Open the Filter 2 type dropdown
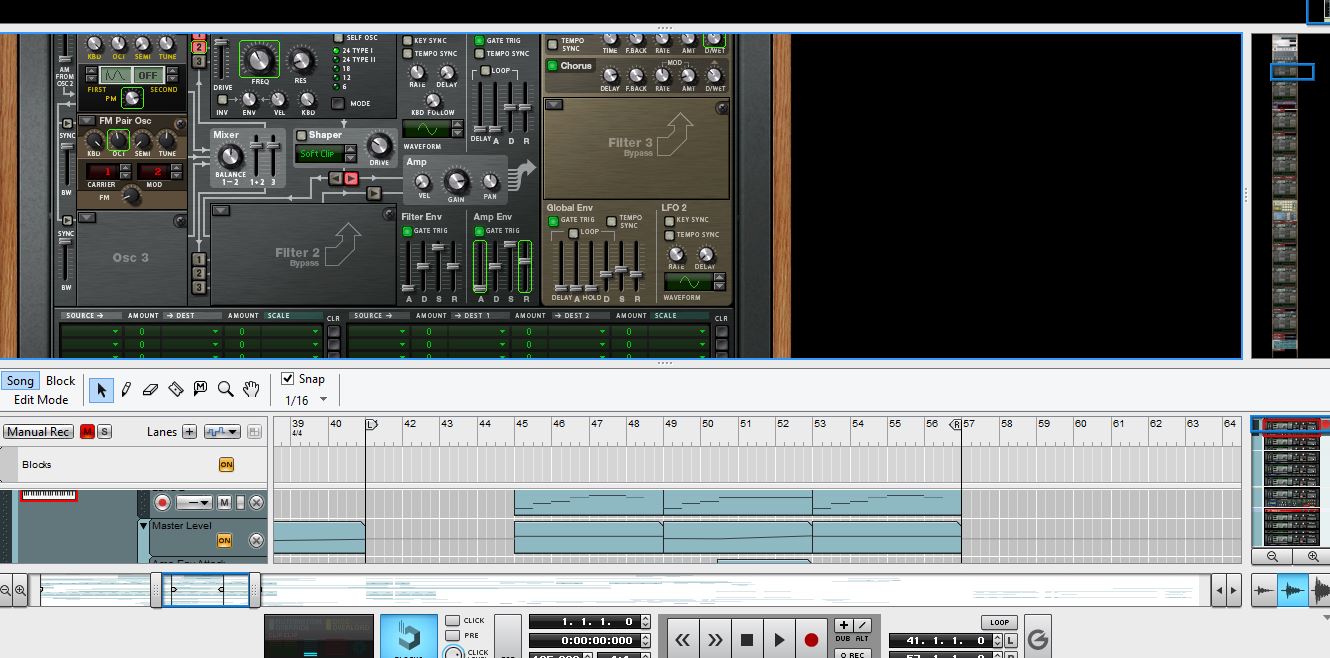 (220, 211)
